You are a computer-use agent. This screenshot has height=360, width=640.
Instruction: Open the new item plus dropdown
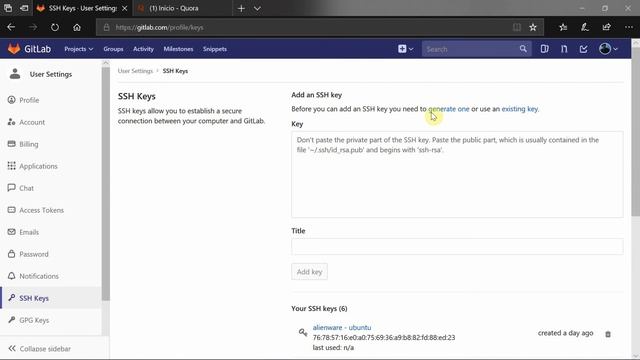[405, 49]
